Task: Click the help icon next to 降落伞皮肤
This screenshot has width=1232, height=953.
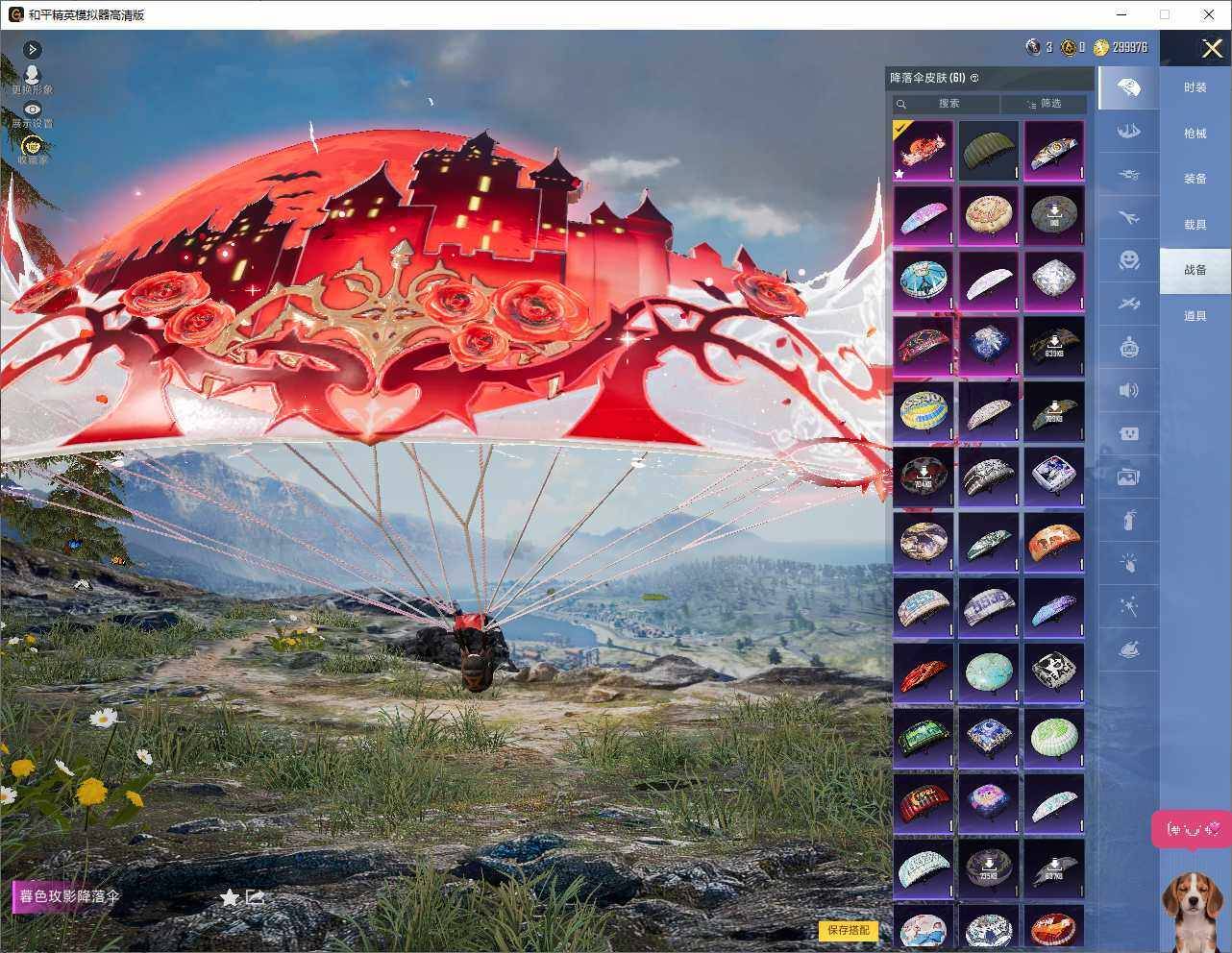Action: pyautogui.click(x=974, y=78)
